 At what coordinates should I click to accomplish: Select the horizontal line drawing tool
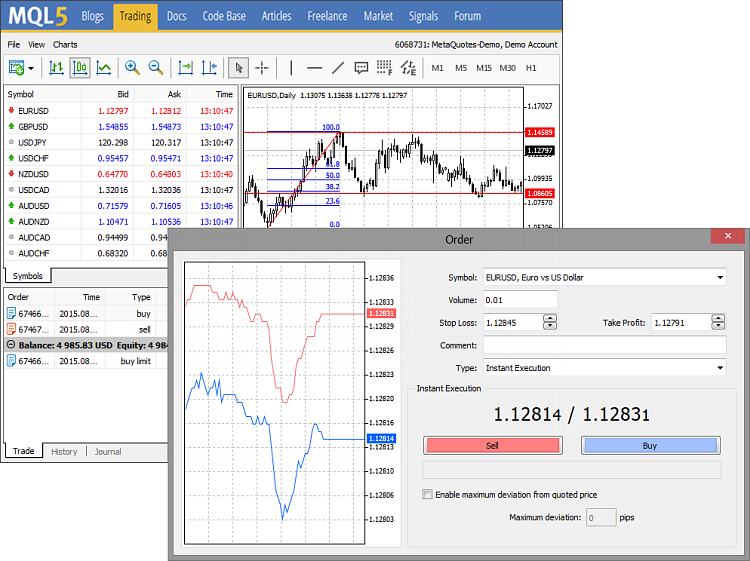(314, 68)
